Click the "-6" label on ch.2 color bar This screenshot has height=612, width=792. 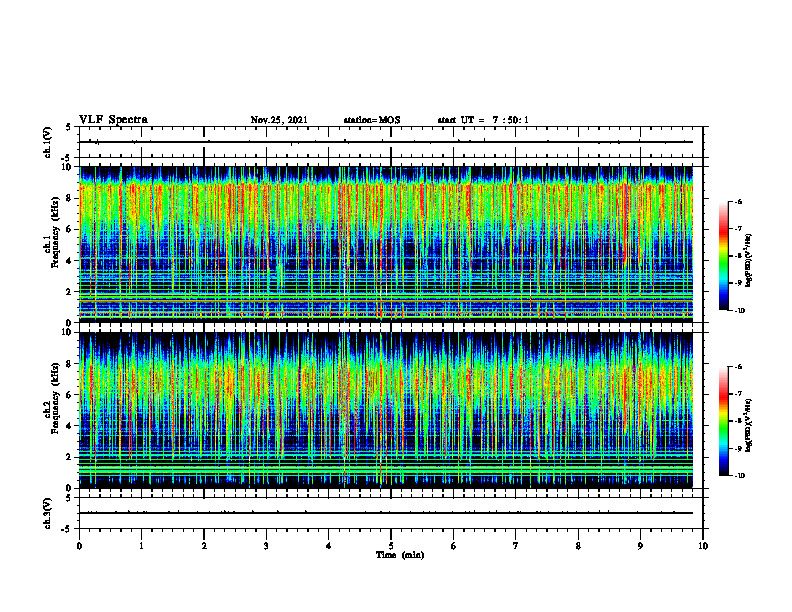pyautogui.click(x=738, y=367)
